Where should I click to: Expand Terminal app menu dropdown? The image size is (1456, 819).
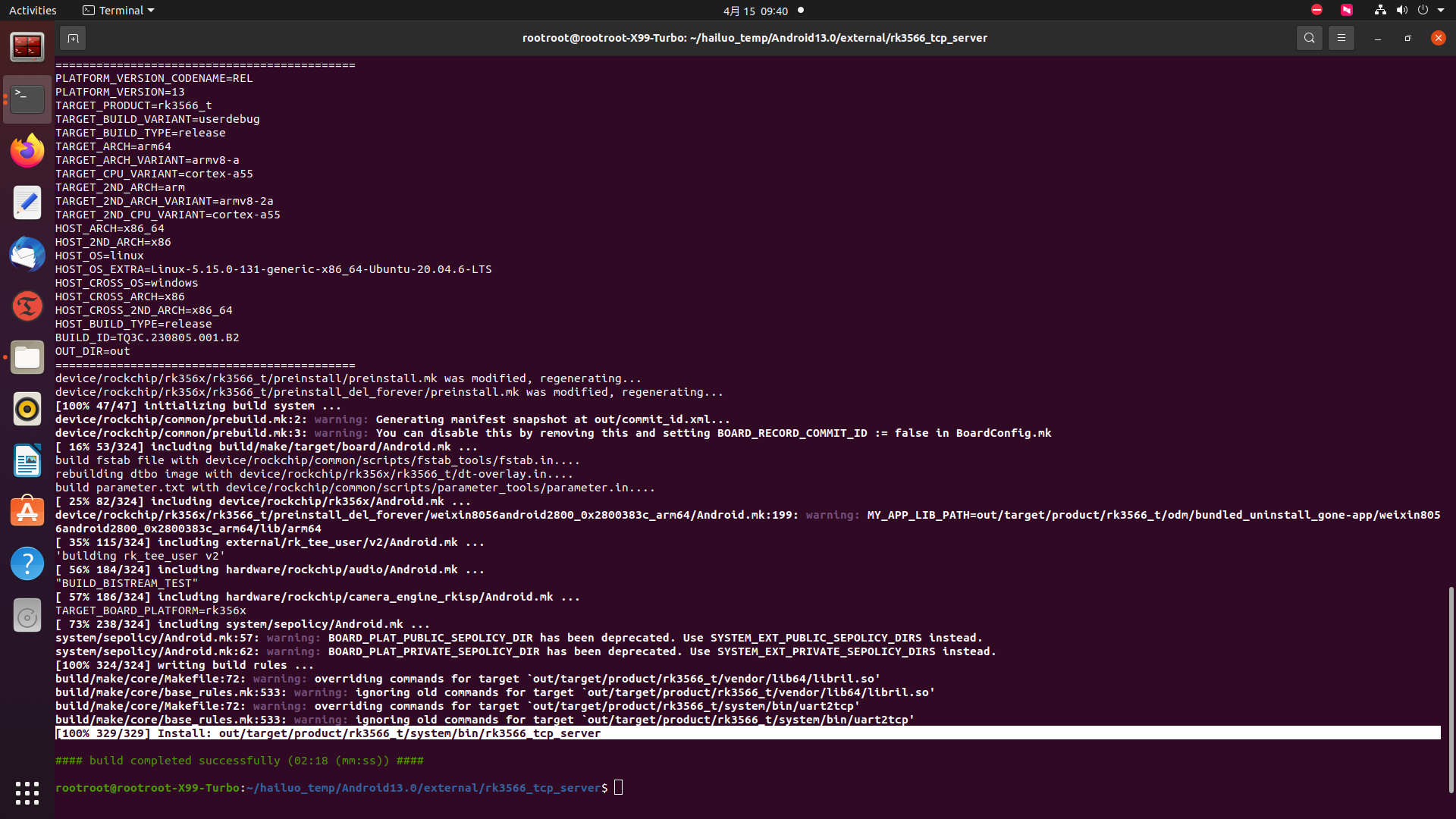(119, 11)
